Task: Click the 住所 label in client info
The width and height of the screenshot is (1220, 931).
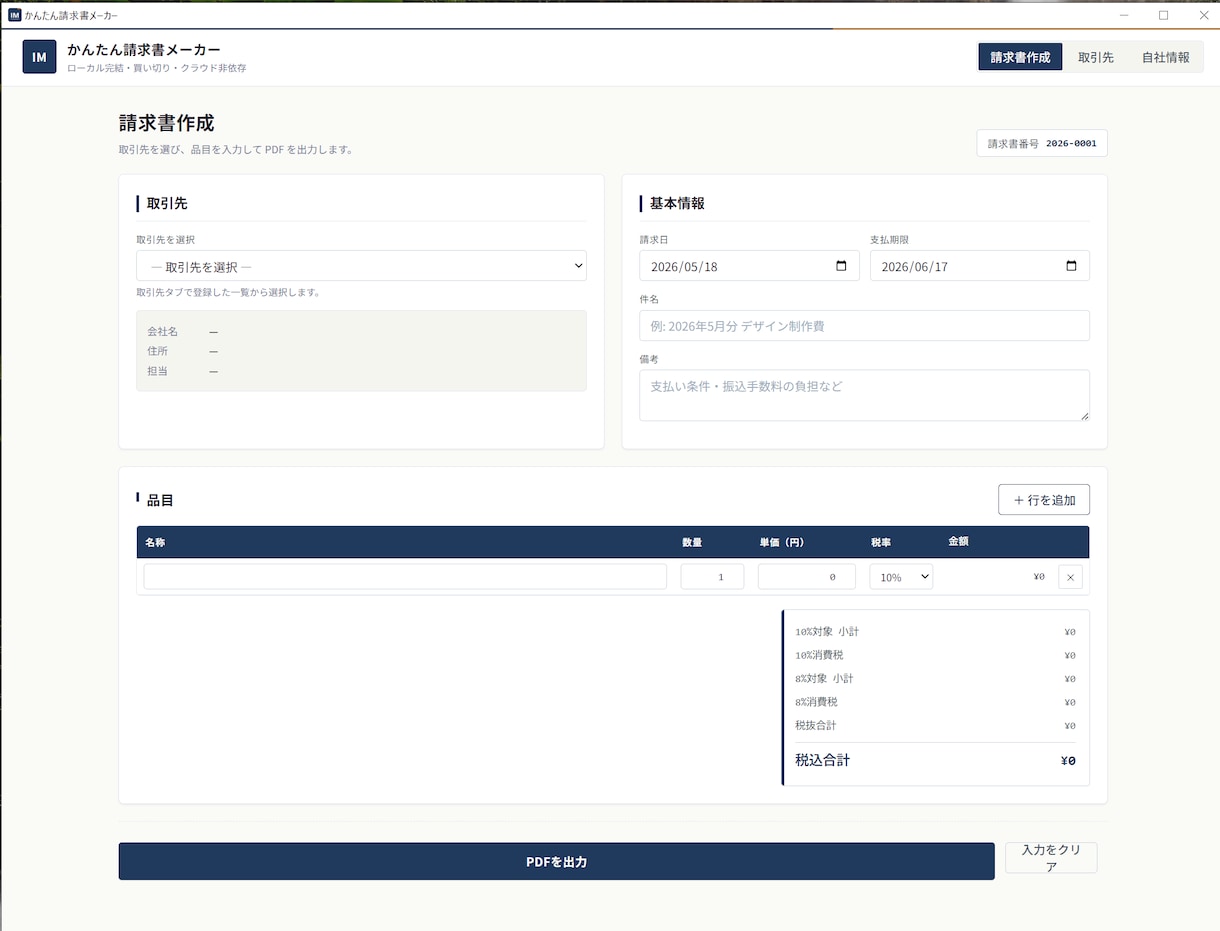Action: pyautogui.click(x=157, y=351)
